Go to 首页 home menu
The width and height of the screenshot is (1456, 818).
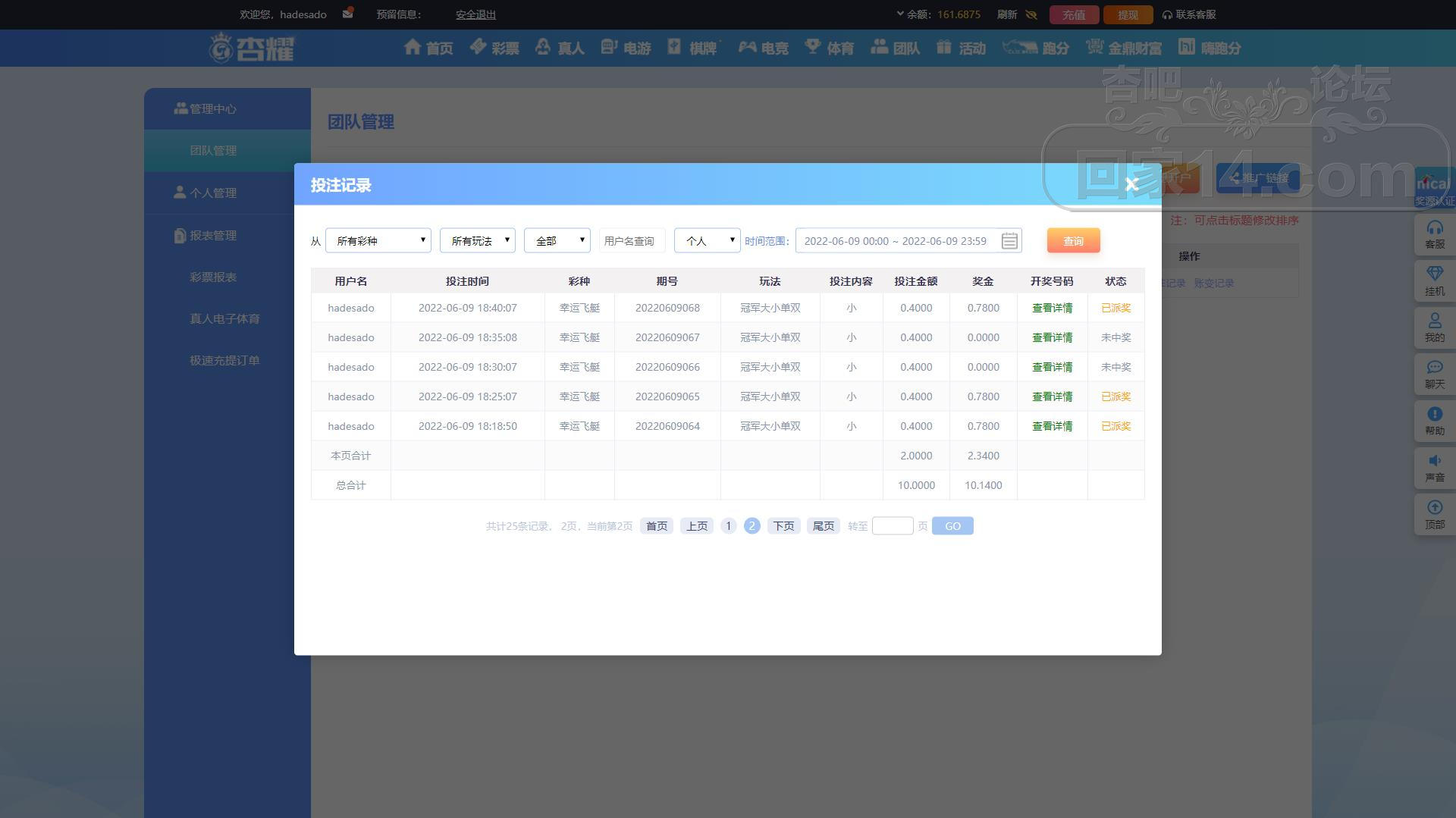(x=428, y=48)
